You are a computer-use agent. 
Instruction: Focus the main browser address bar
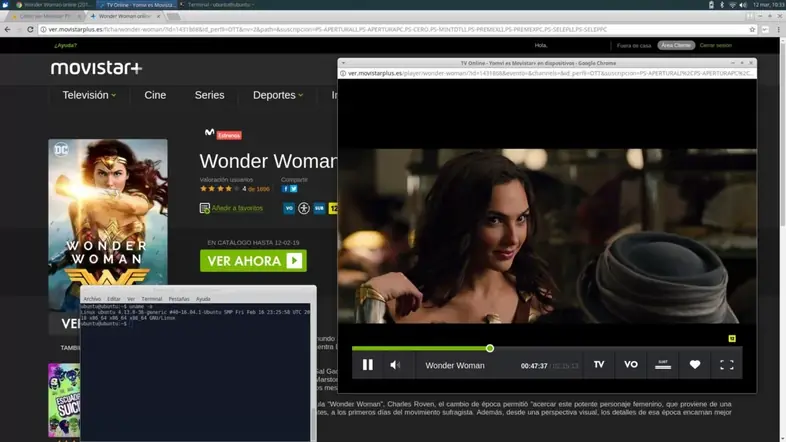pyautogui.click(x=399, y=30)
